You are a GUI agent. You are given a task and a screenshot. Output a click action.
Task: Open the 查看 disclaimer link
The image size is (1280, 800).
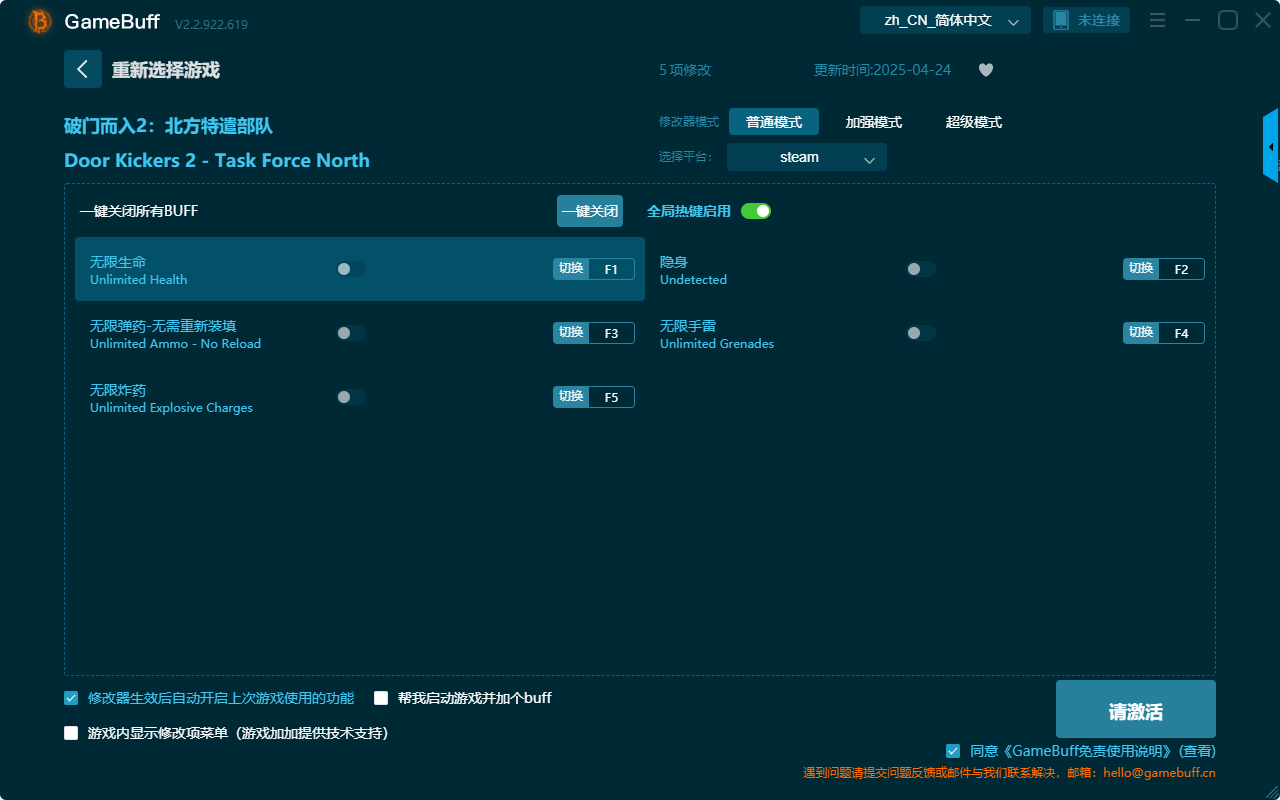click(1198, 750)
